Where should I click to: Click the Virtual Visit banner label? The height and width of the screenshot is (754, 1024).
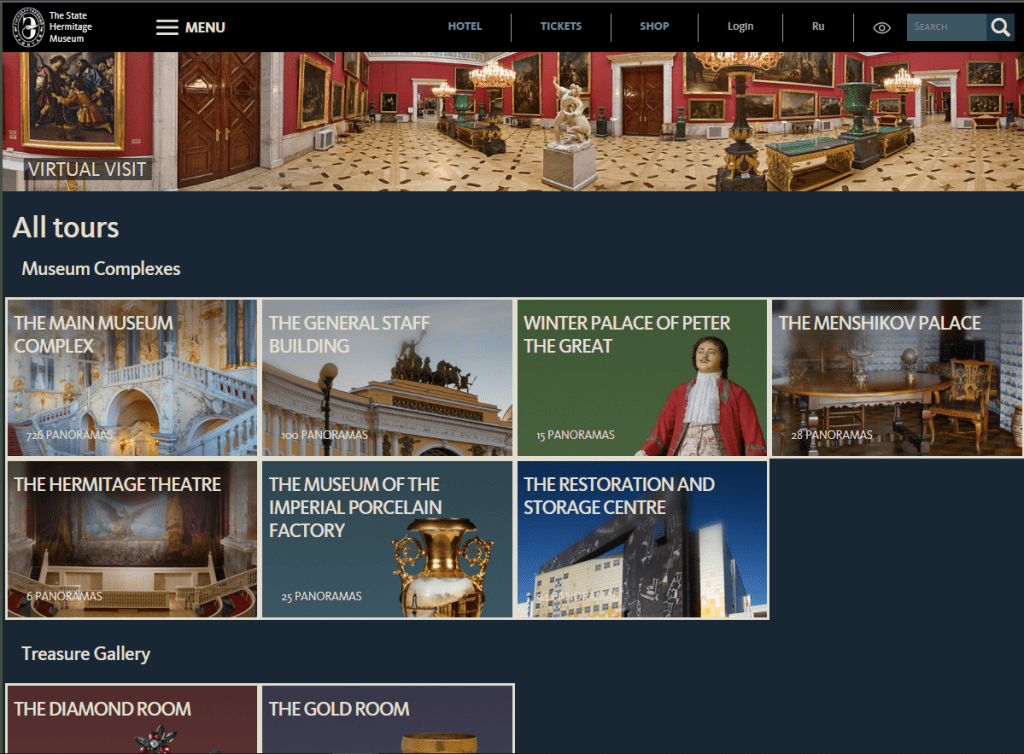[87, 169]
